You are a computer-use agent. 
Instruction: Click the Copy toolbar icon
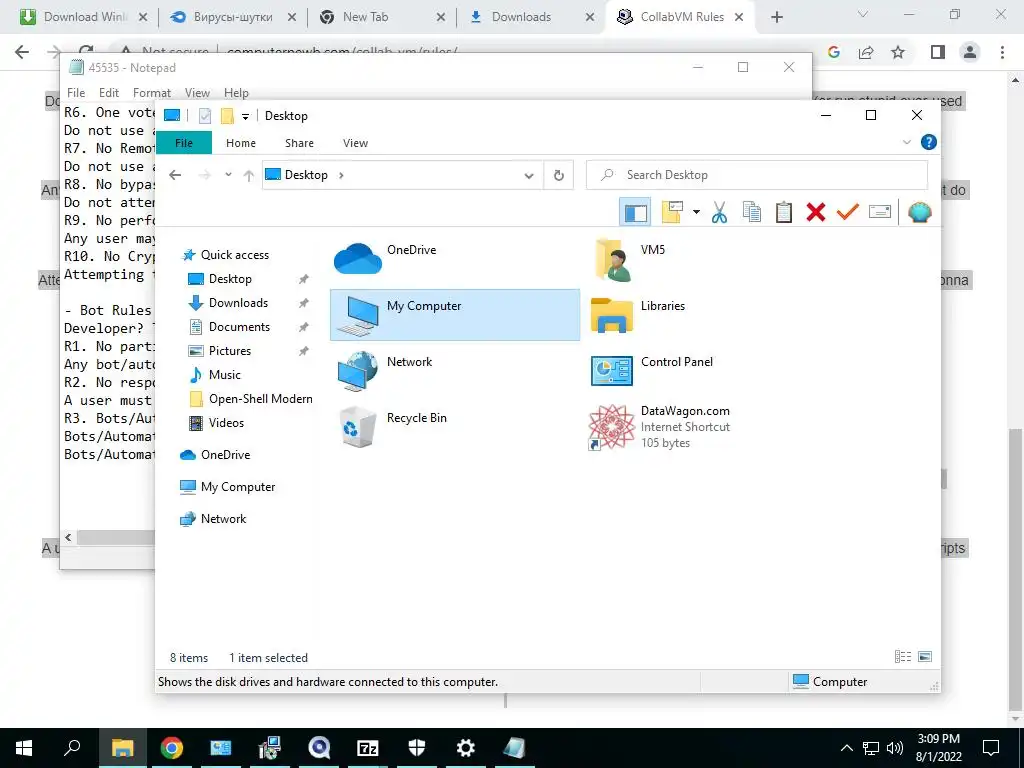pyautogui.click(x=752, y=212)
